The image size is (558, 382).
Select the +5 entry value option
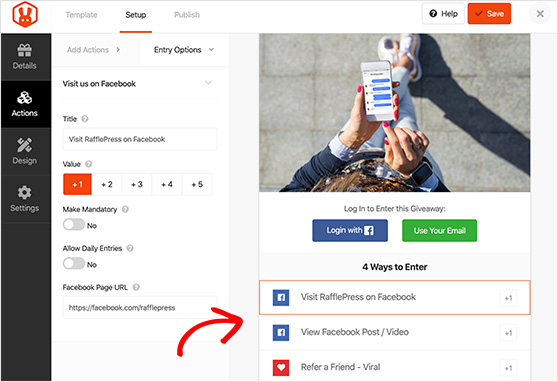click(197, 184)
